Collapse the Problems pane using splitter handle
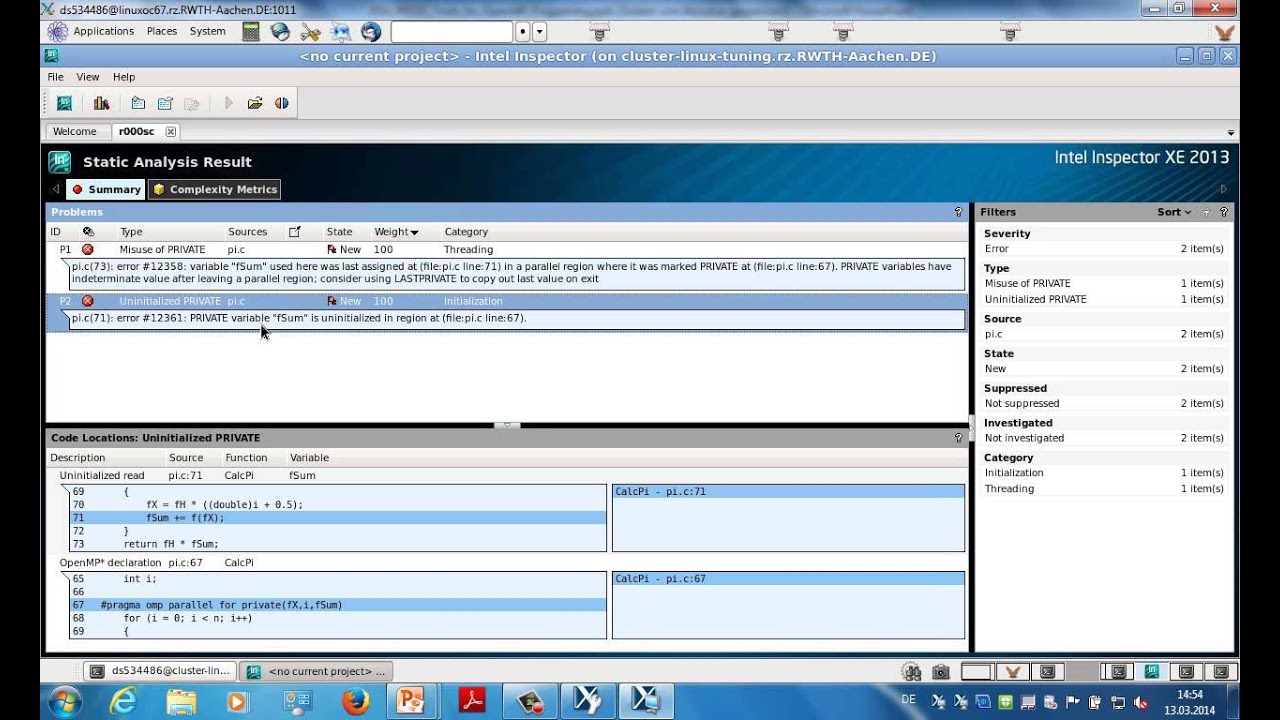Screen dimensions: 1280x720 pos(507,425)
